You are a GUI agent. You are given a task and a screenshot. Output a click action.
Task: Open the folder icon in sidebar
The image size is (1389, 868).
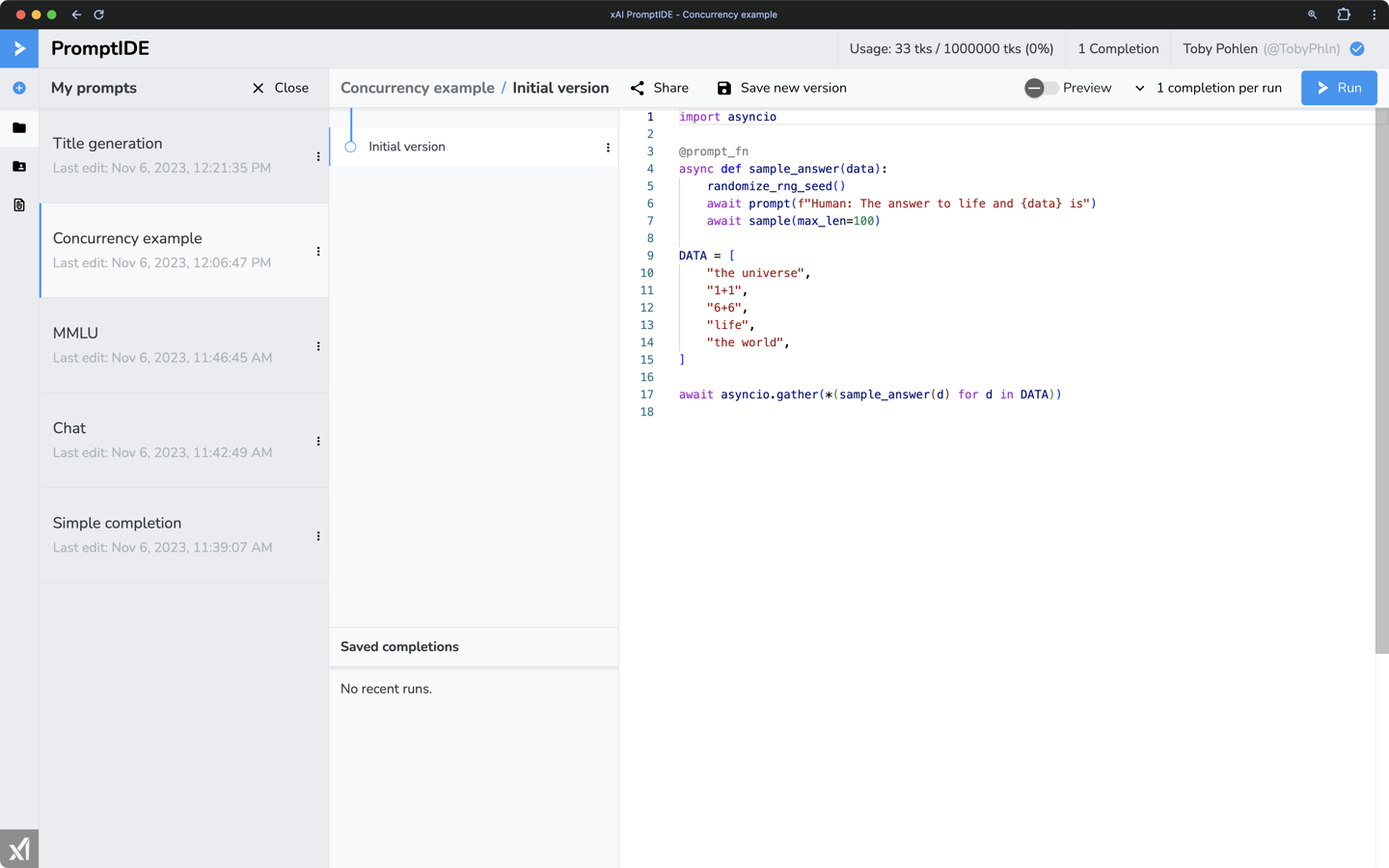tap(19, 127)
